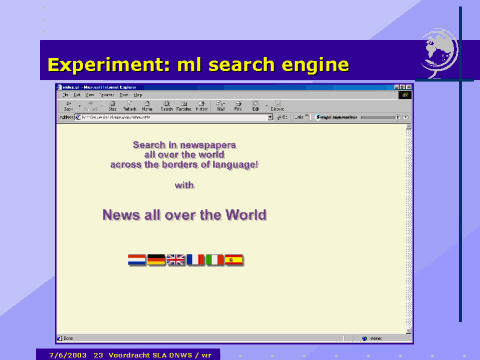
Task: Click the scrollbar down arrow
Action: point(409,331)
